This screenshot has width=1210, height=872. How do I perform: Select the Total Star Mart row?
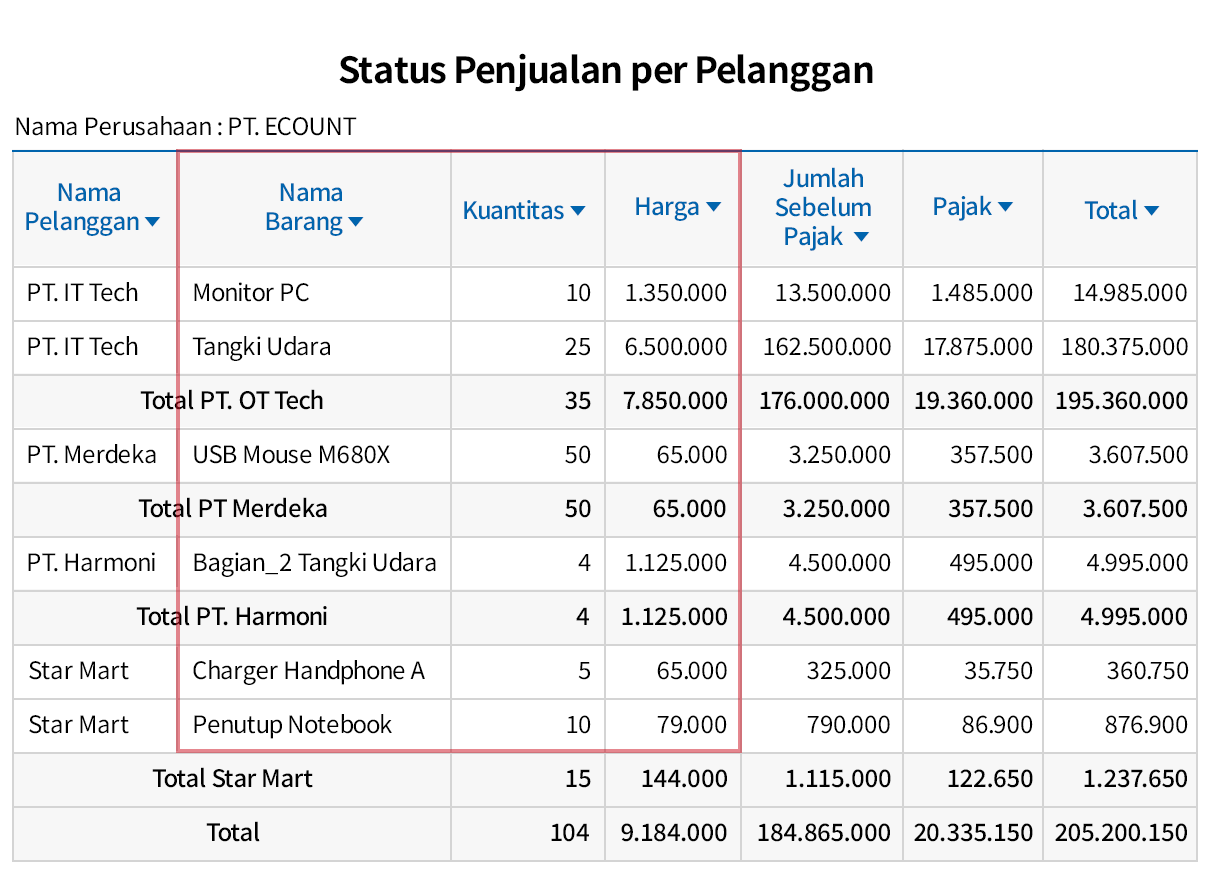pos(231,779)
